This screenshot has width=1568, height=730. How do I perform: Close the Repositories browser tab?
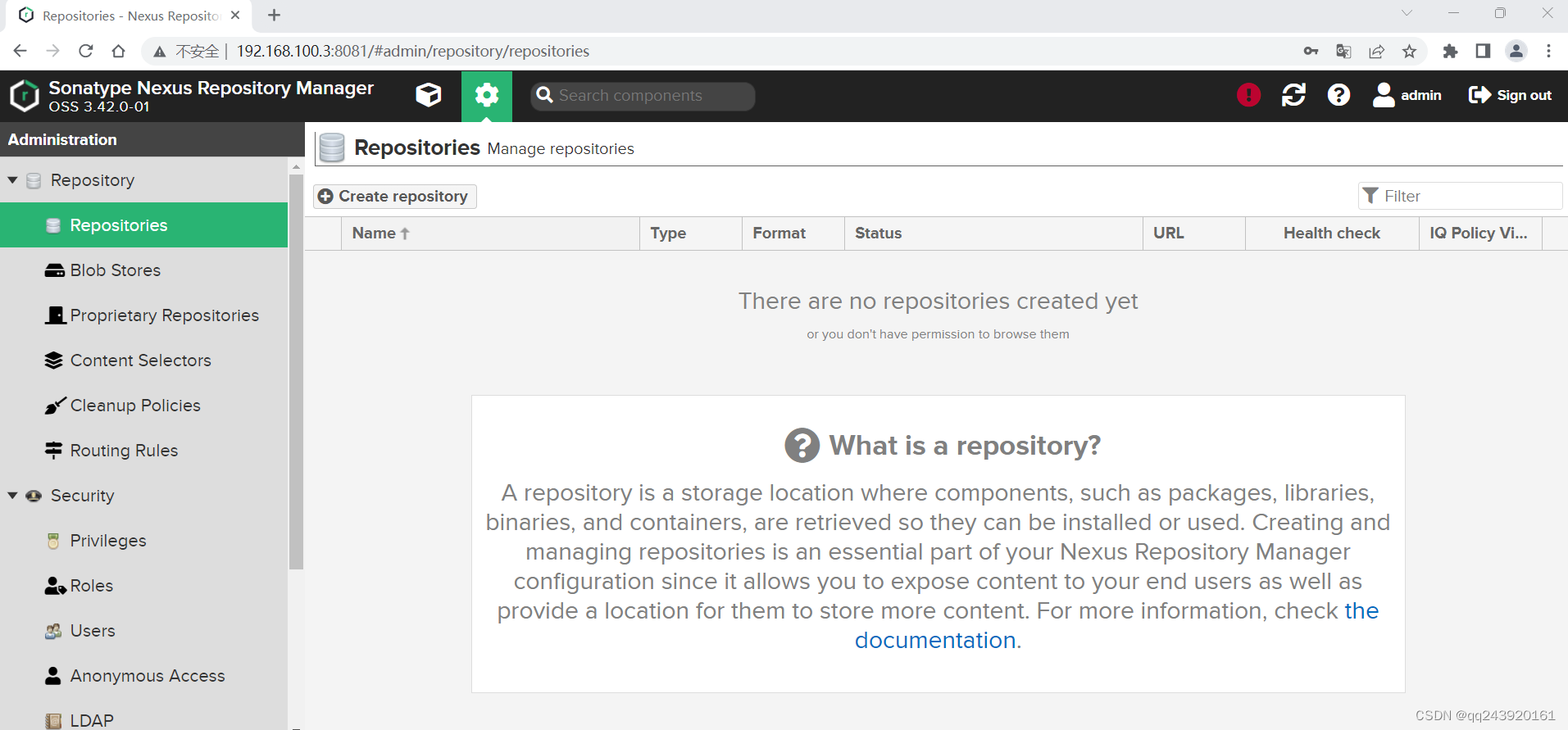pyautogui.click(x=235, y=16)
